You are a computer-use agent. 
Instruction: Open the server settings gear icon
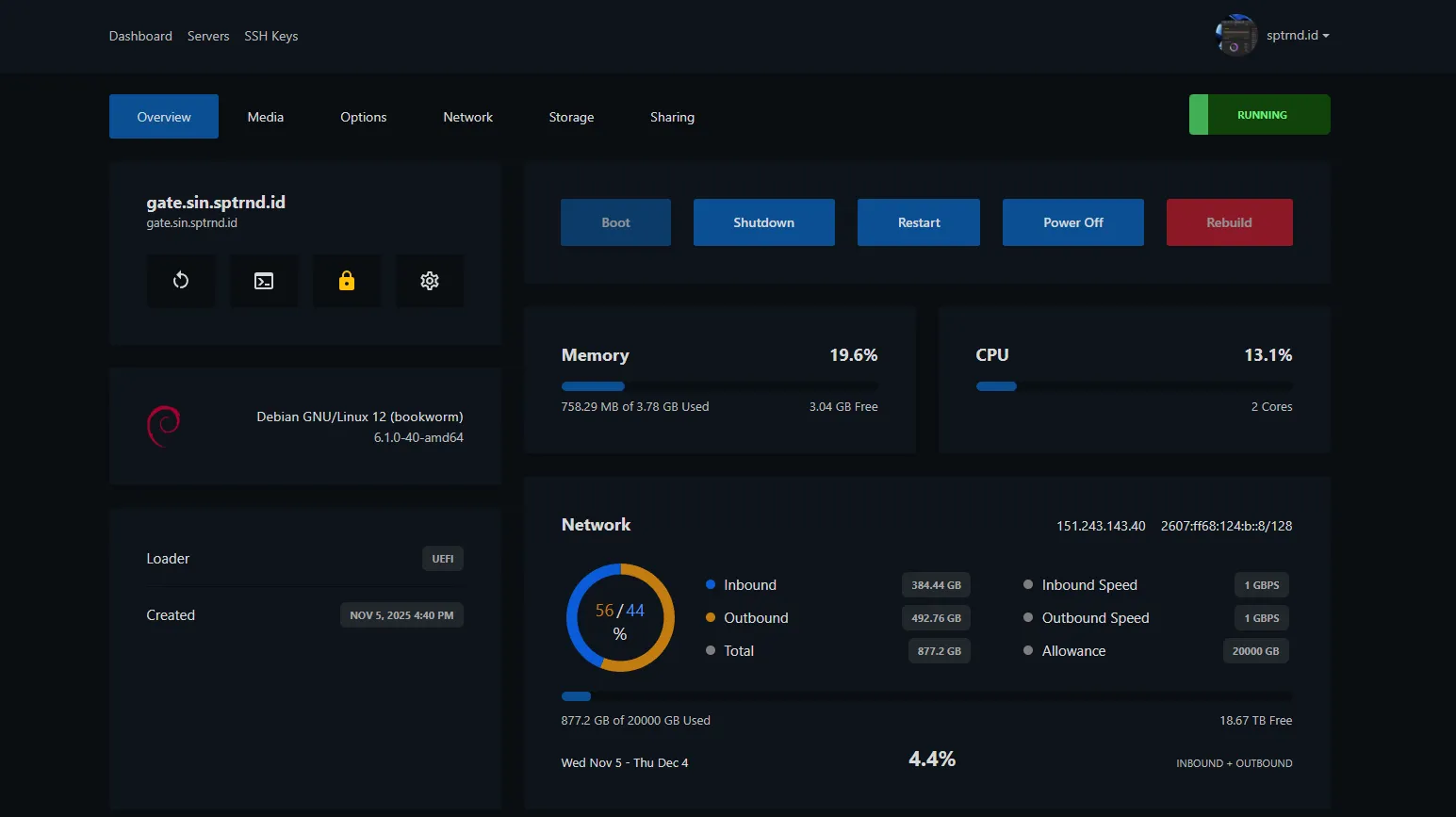tap(430, 280)
